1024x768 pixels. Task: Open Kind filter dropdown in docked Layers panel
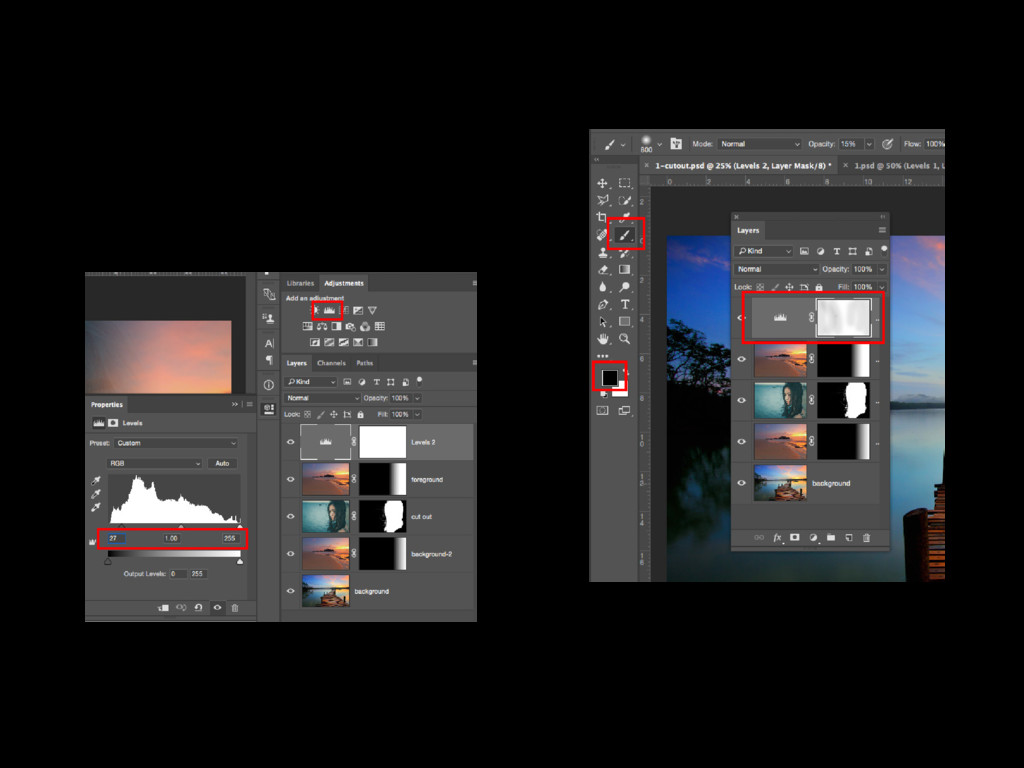pyautogui.click(x=310, y=381)
